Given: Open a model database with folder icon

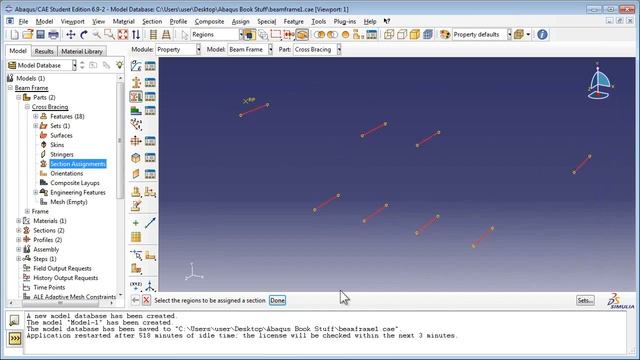Looking at the screenshot, I should 27,35.
